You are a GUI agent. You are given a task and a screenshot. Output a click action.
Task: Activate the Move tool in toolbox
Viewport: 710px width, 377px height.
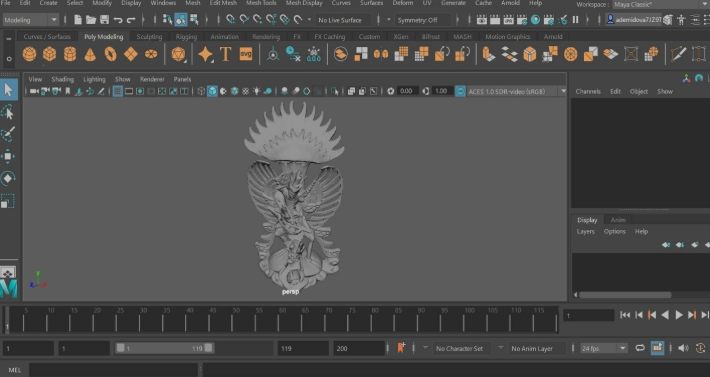(x=8, y=156)
